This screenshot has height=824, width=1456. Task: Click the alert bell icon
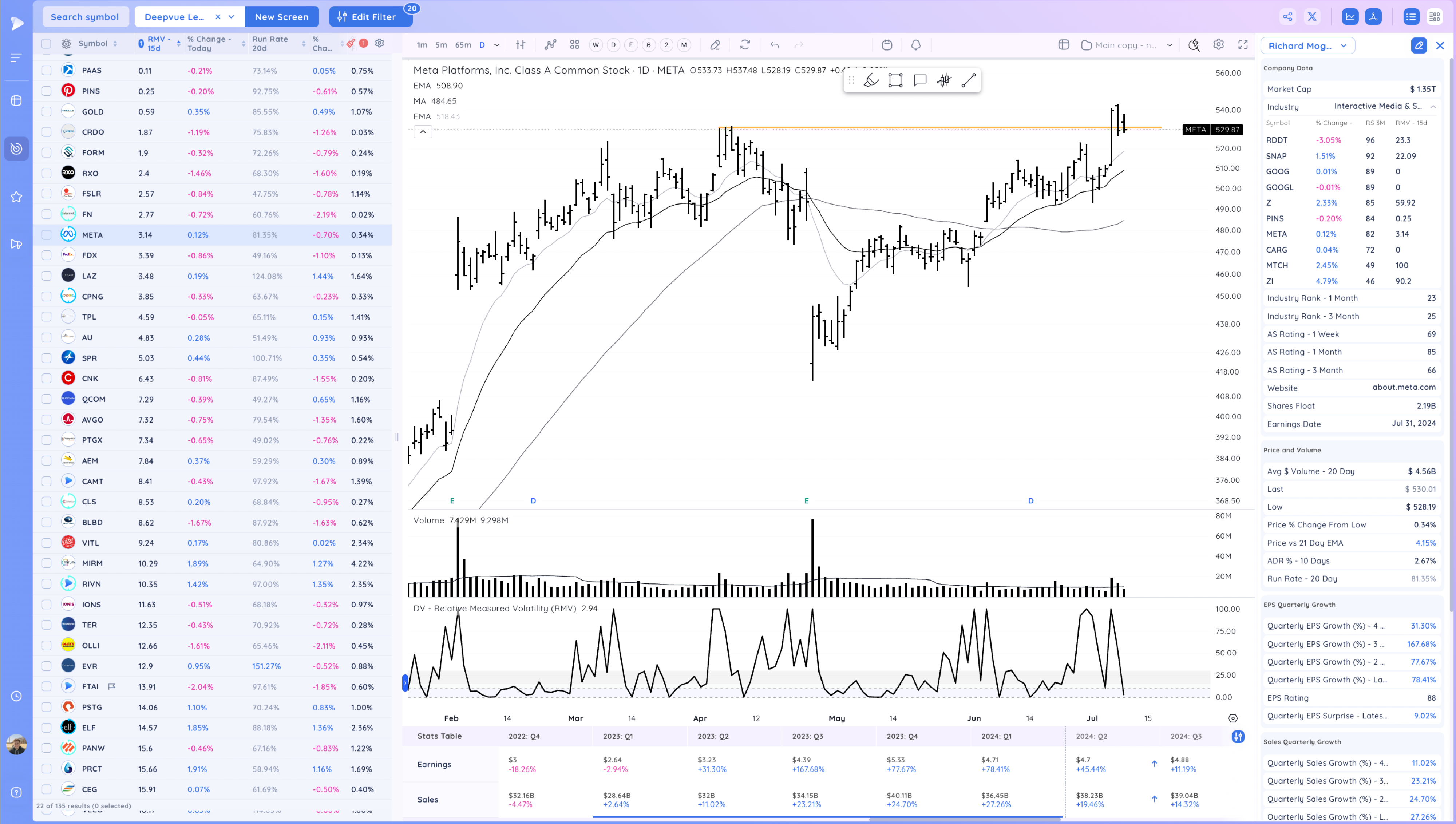coord(915,45)
